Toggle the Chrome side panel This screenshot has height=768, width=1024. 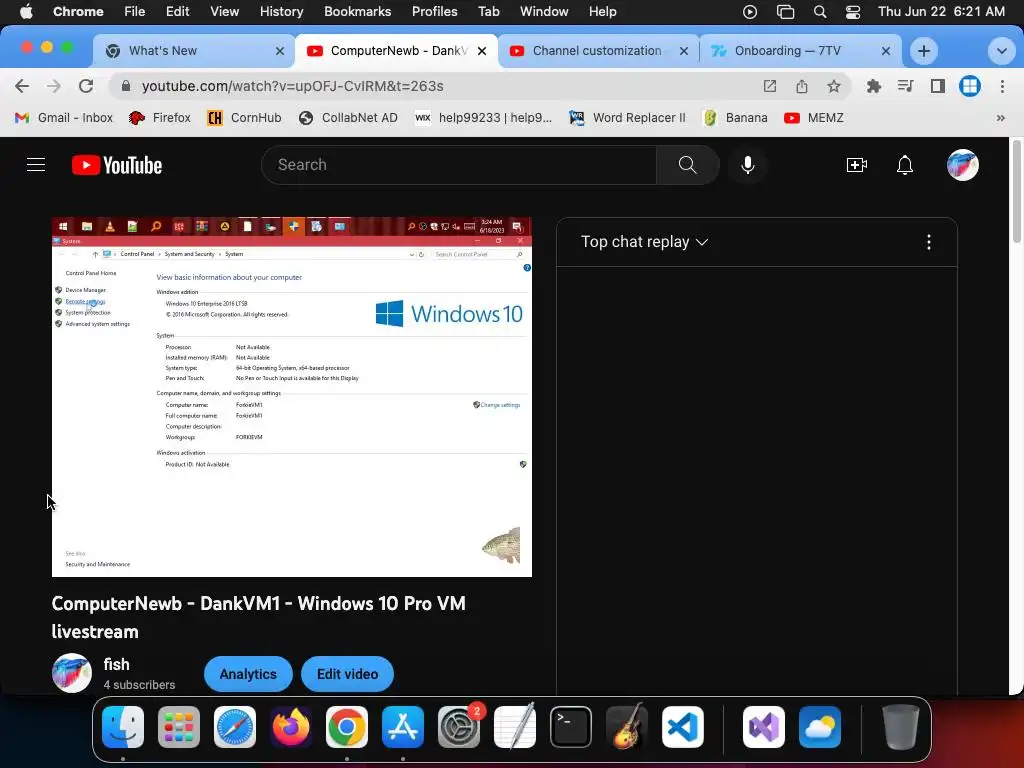coord(938,86)
